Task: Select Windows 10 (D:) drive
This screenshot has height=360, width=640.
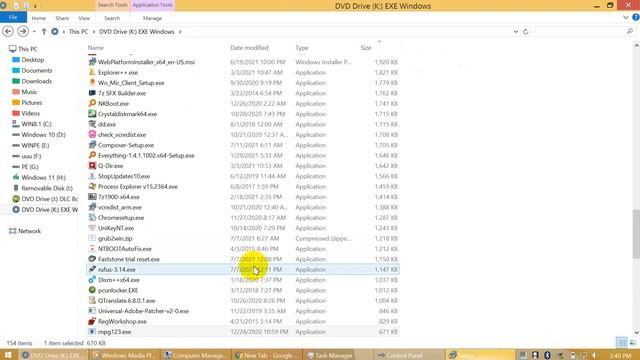Action: pos(43,135)
